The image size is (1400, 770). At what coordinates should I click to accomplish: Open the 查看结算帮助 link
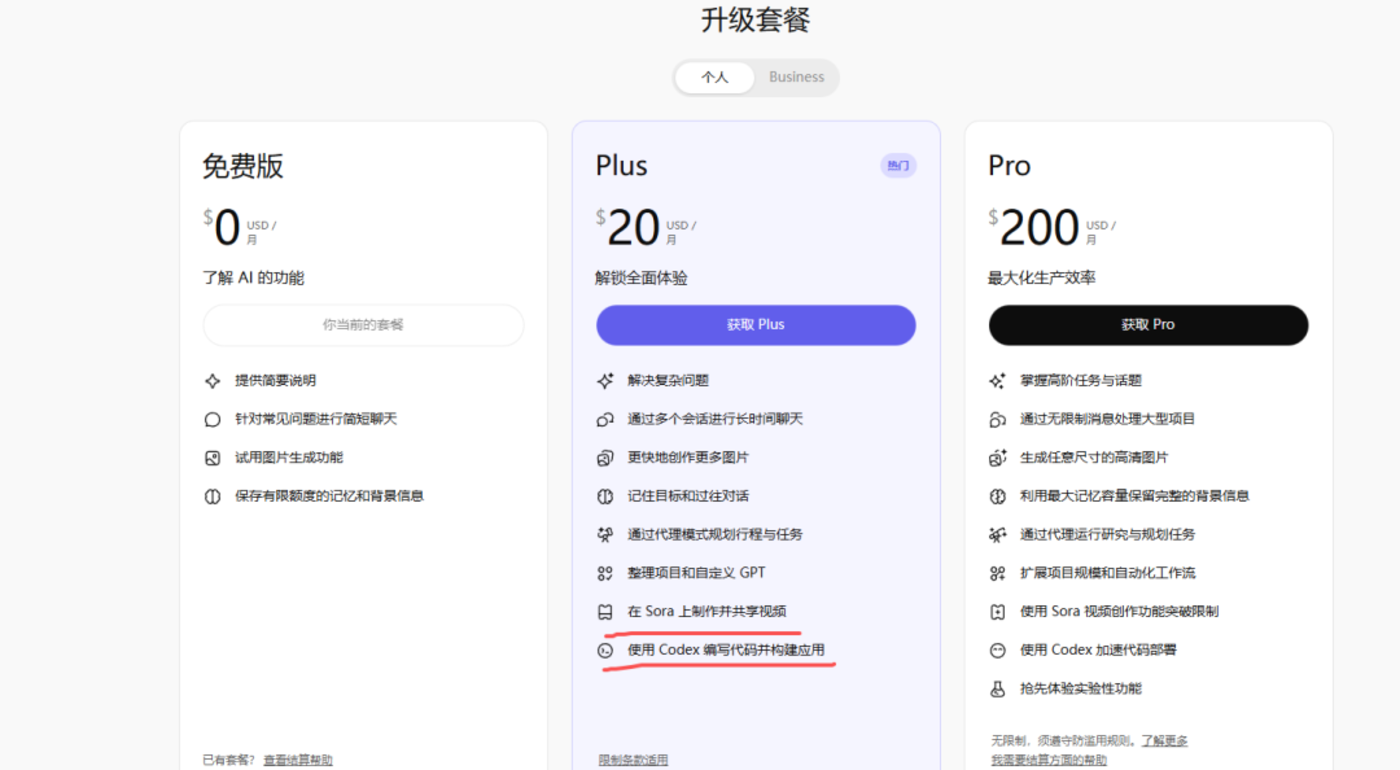pyautogui.click(x=297, y=760)
